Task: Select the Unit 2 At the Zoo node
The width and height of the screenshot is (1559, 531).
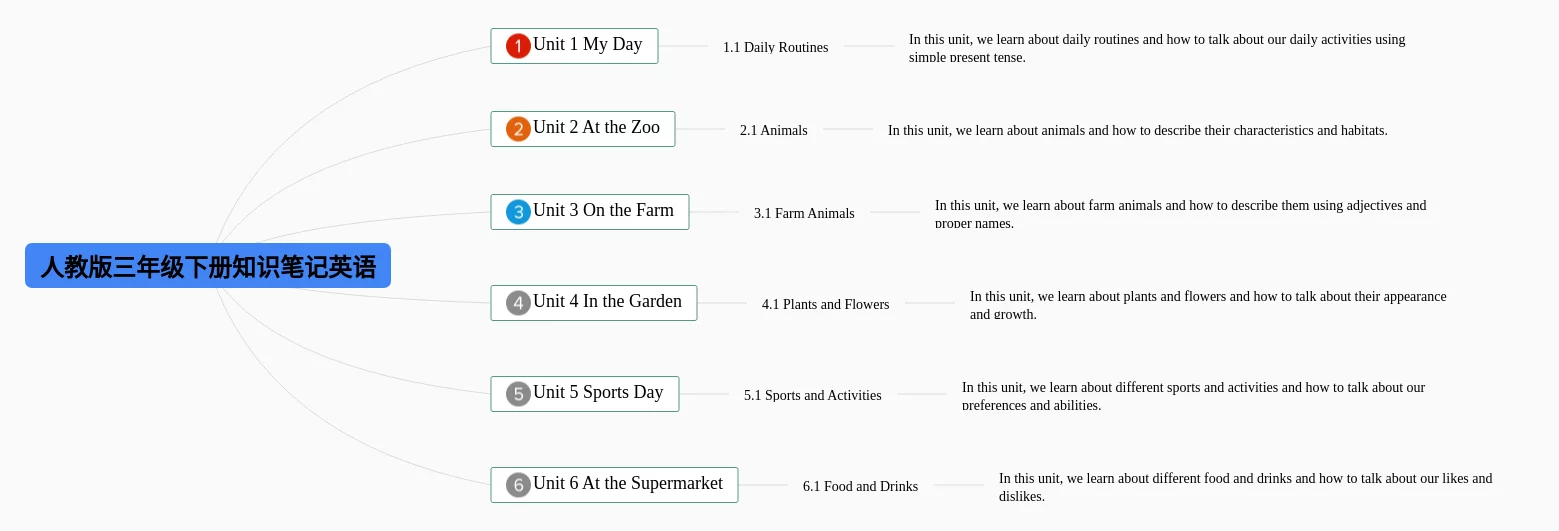Action: point(597,128)
